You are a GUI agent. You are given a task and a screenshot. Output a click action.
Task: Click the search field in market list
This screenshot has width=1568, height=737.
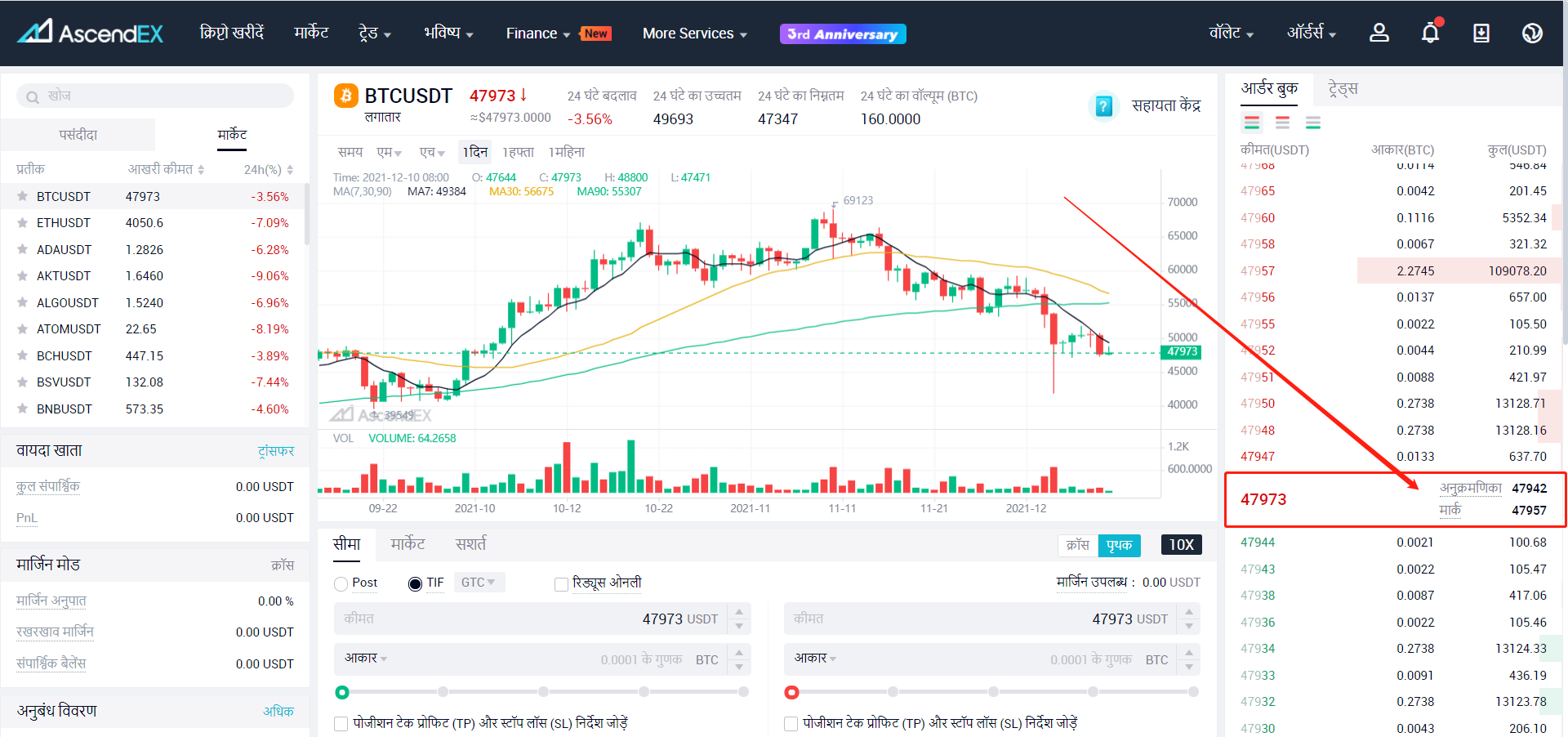point(155,96)
